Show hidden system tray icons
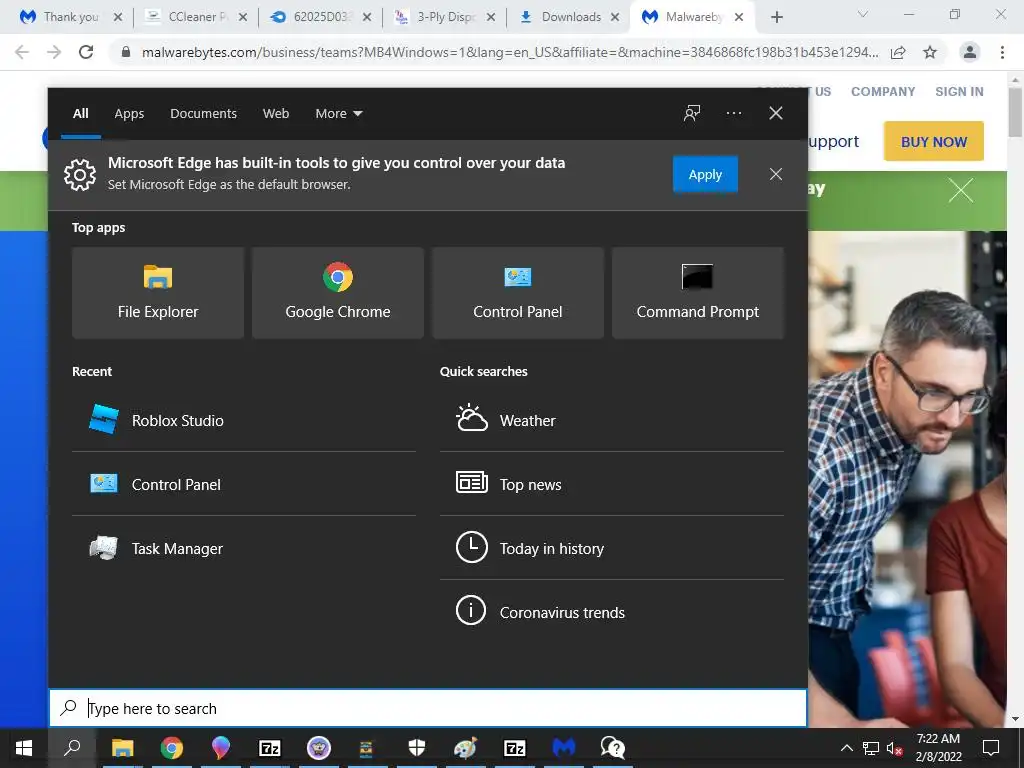This screenshot has height=768, width=1024. tap(846, 748)
